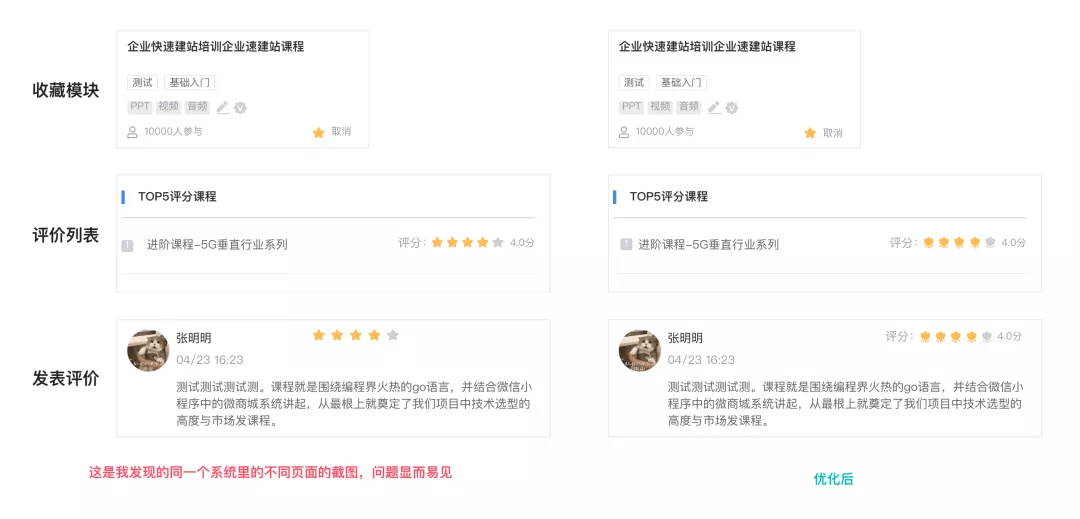The width and height of the screenshot is (1080, 519).
Task: Click the rank 1 badge in the original TOP5 list
Action: point(127,245)
